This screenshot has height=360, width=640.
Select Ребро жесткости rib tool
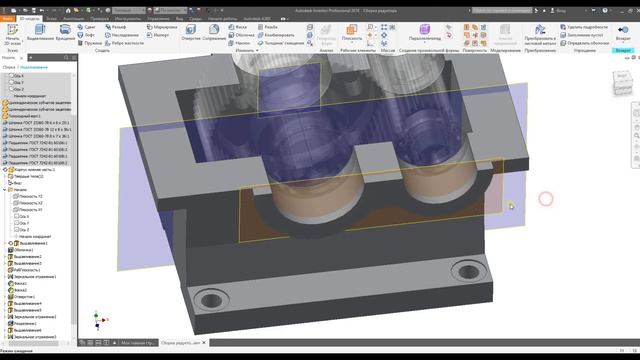(x=124, y=43)
